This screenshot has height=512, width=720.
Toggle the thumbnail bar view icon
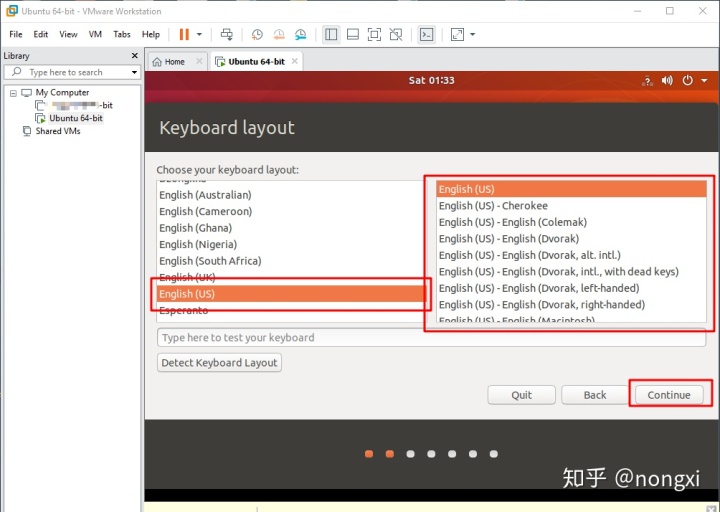tap(353, 34)
